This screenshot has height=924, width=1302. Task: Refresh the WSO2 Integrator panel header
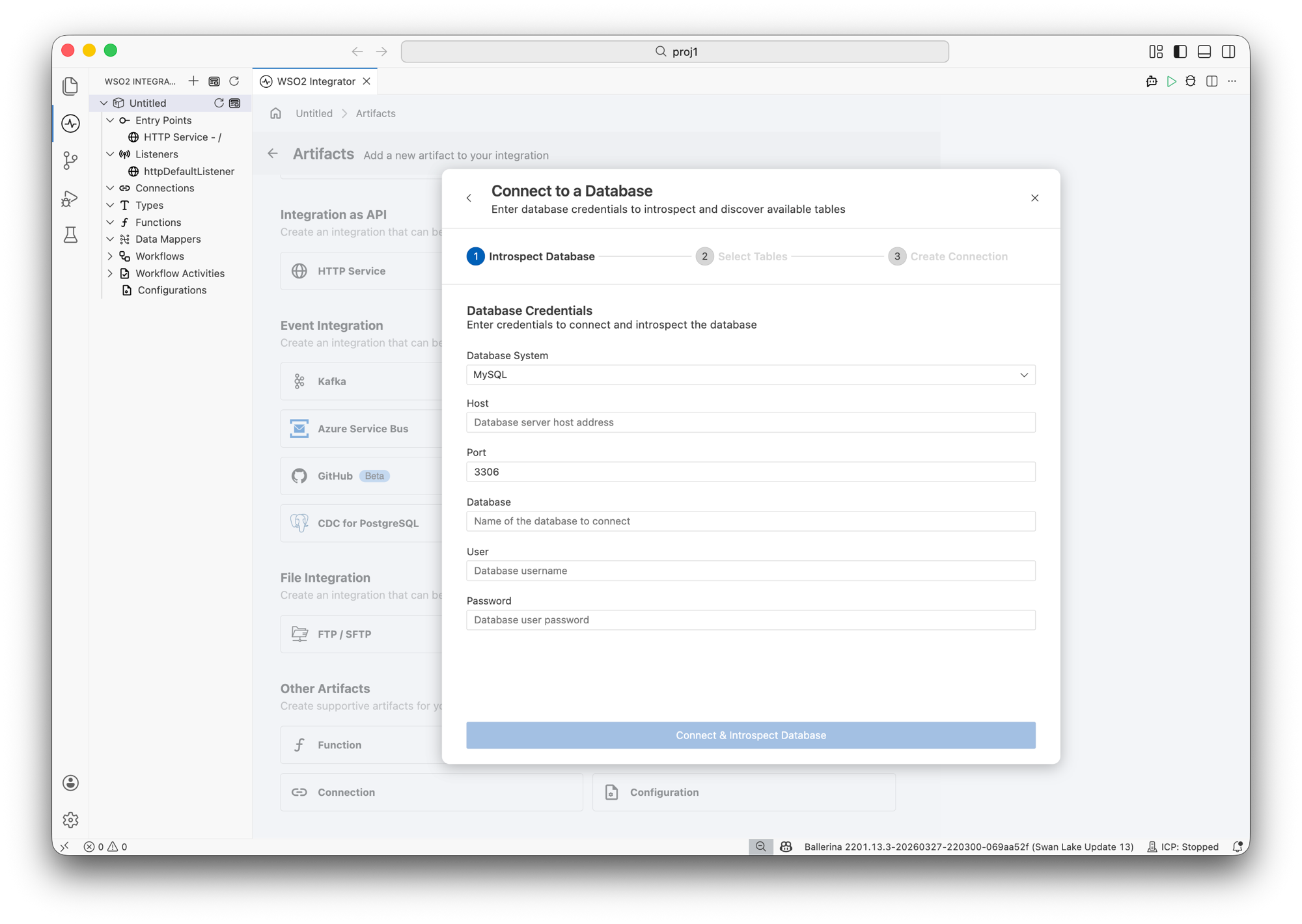(x=234, y=81)
